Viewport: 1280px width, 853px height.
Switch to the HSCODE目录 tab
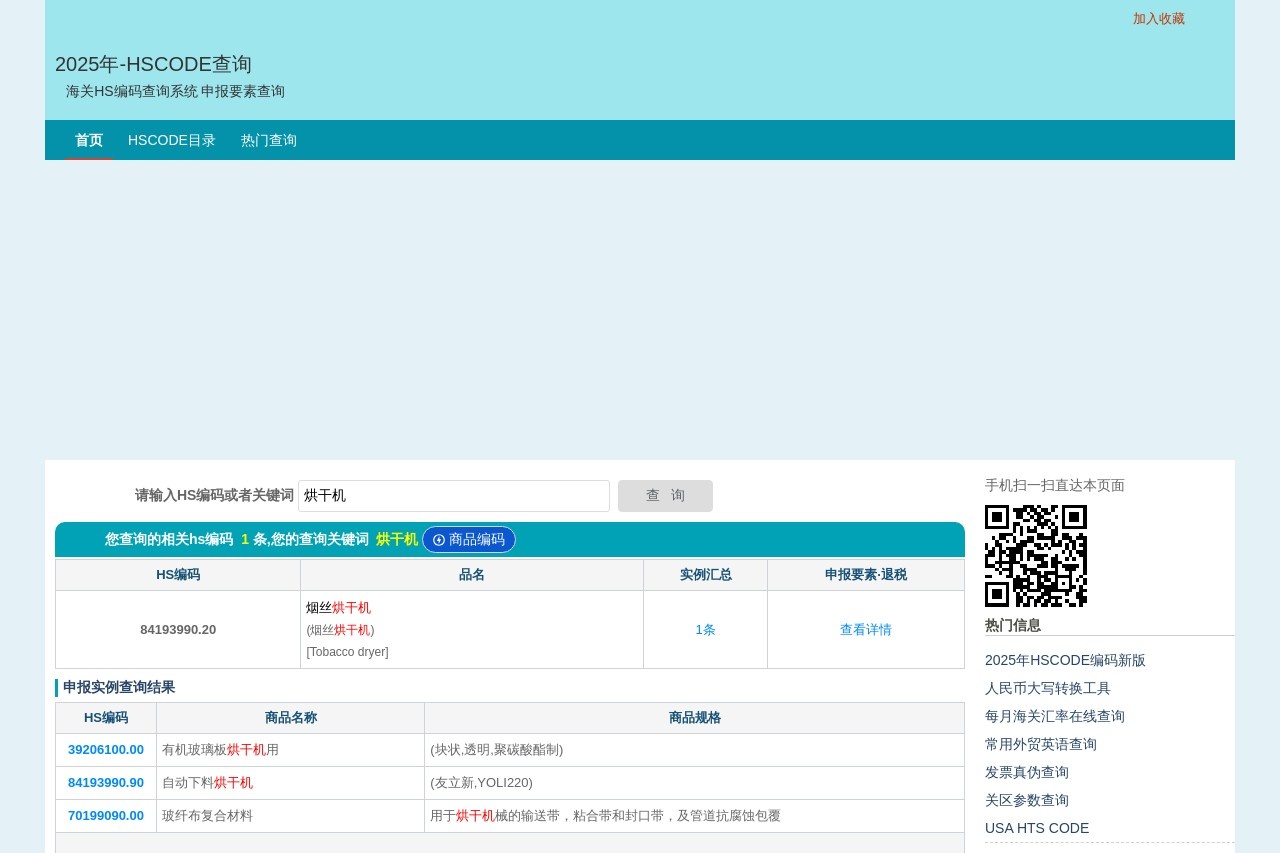click(171, 140)
